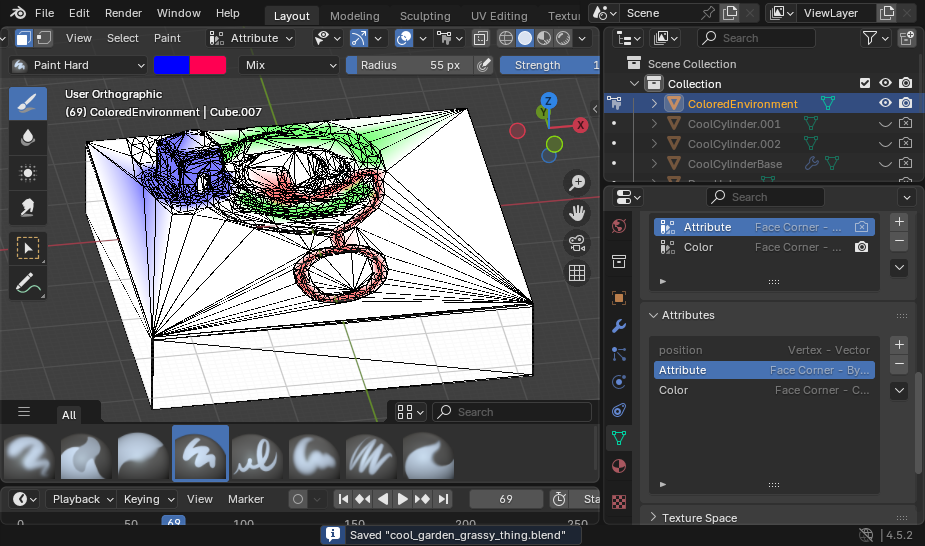
Task: Uncheck the Collection exclude checkbox
Action: coord(865,84)
